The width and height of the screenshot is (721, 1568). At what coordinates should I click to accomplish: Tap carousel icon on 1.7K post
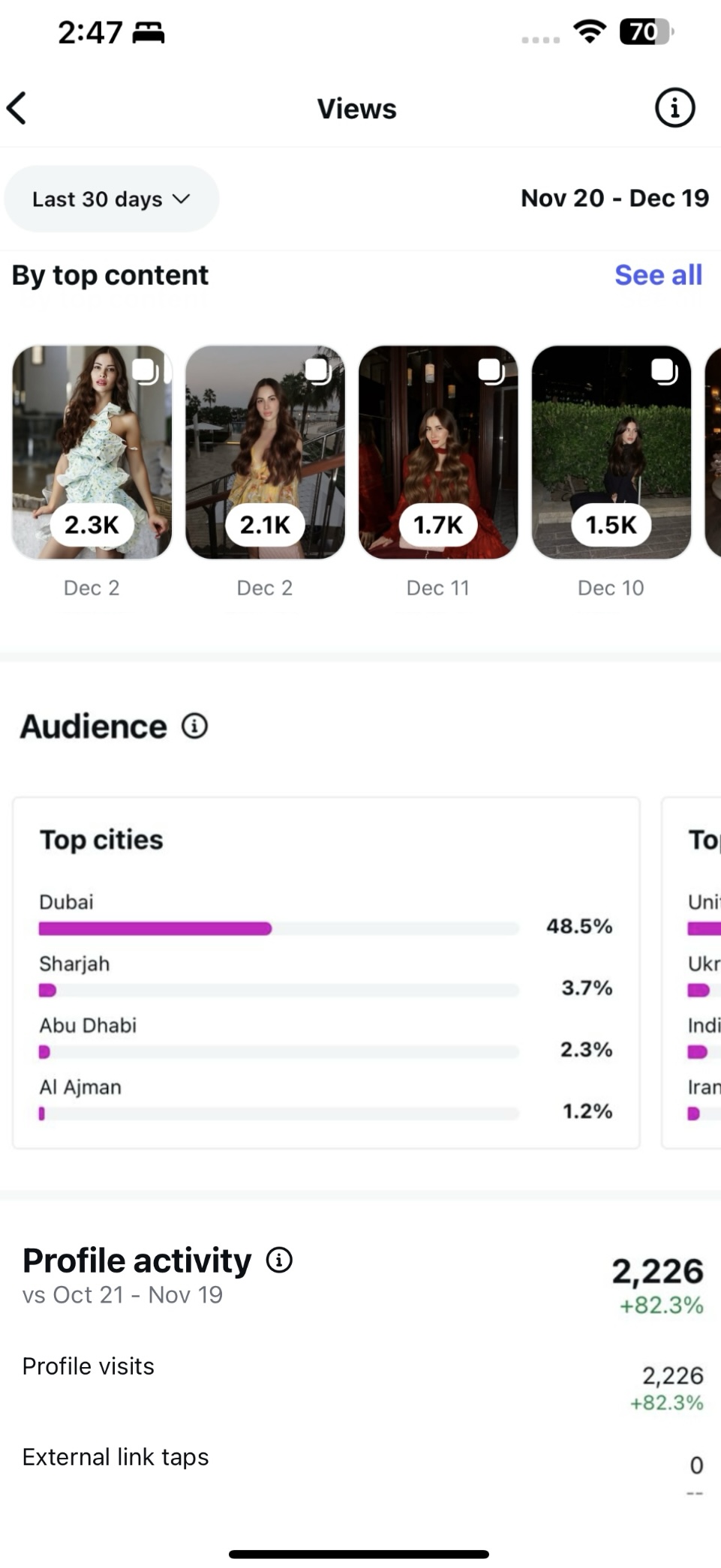pyautogui.click(x=491, y=370)
